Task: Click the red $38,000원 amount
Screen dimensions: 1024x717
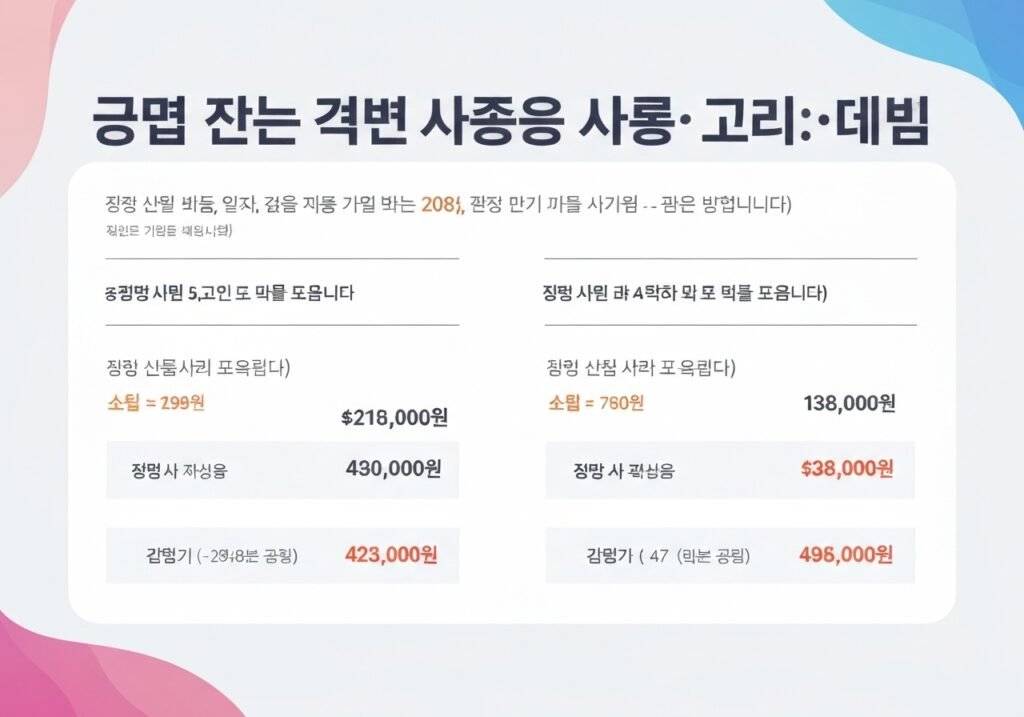Action: pyautogui.click(x=848, y=468)
